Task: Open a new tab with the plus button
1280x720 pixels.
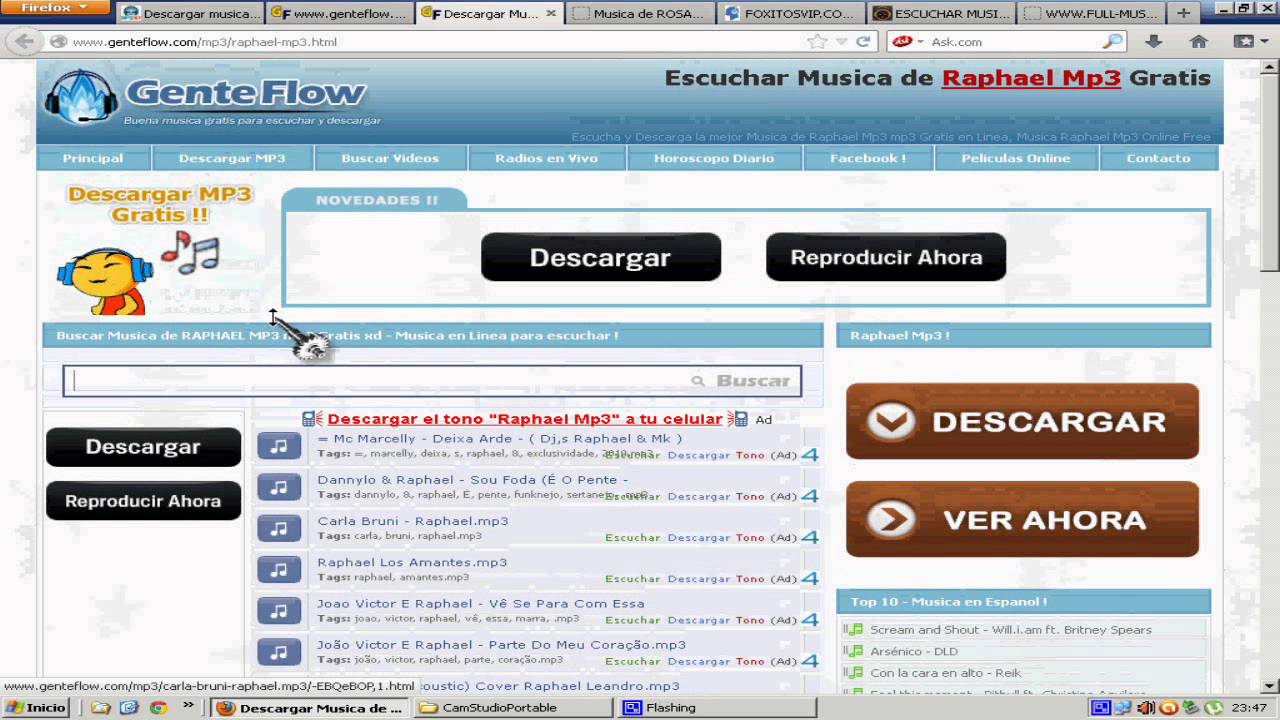Action: click(1184, 13)
